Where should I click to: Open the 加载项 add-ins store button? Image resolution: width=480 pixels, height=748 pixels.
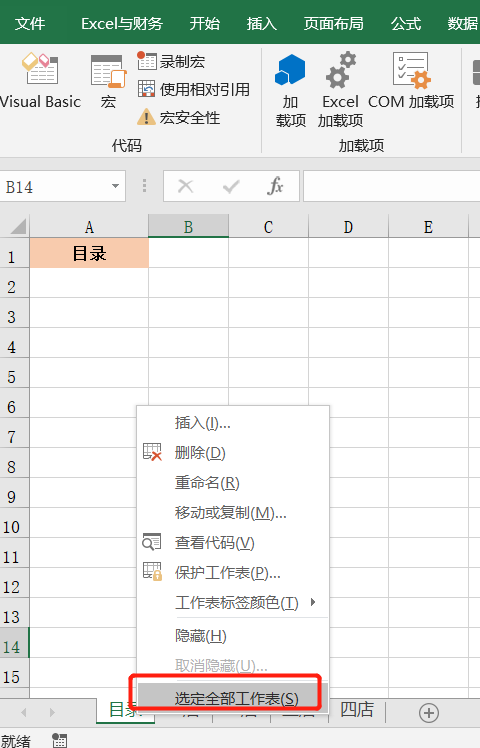pyautogui.click(x=290, y=91)
